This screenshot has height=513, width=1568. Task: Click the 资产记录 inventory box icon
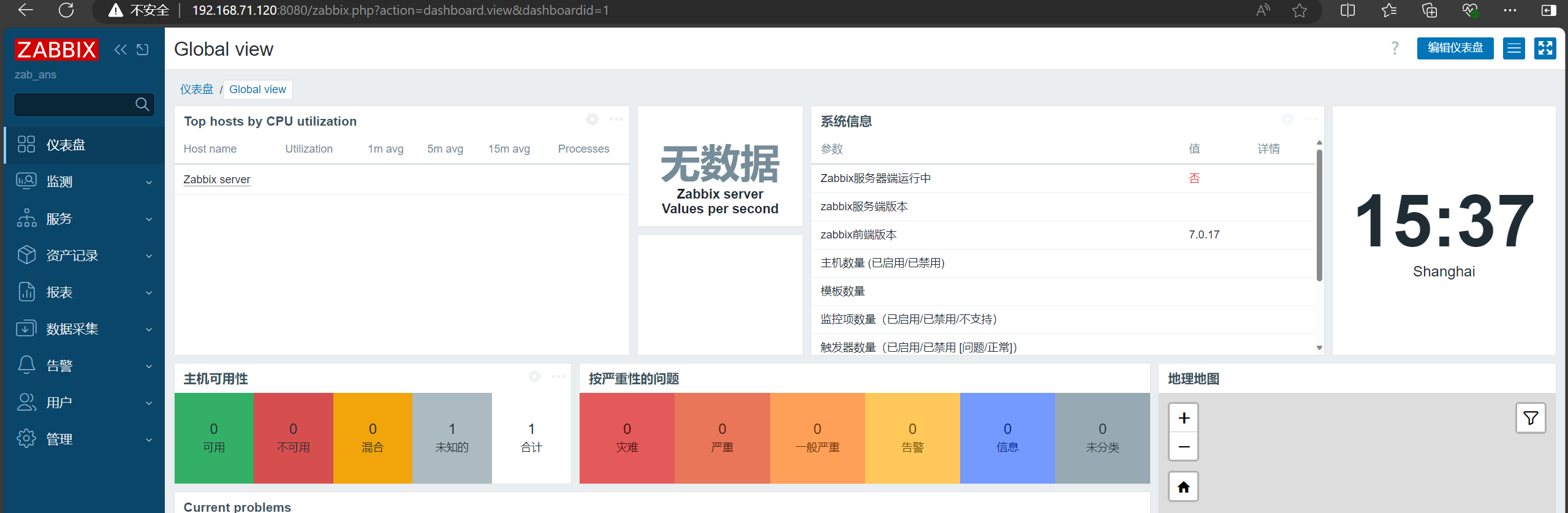26,255
